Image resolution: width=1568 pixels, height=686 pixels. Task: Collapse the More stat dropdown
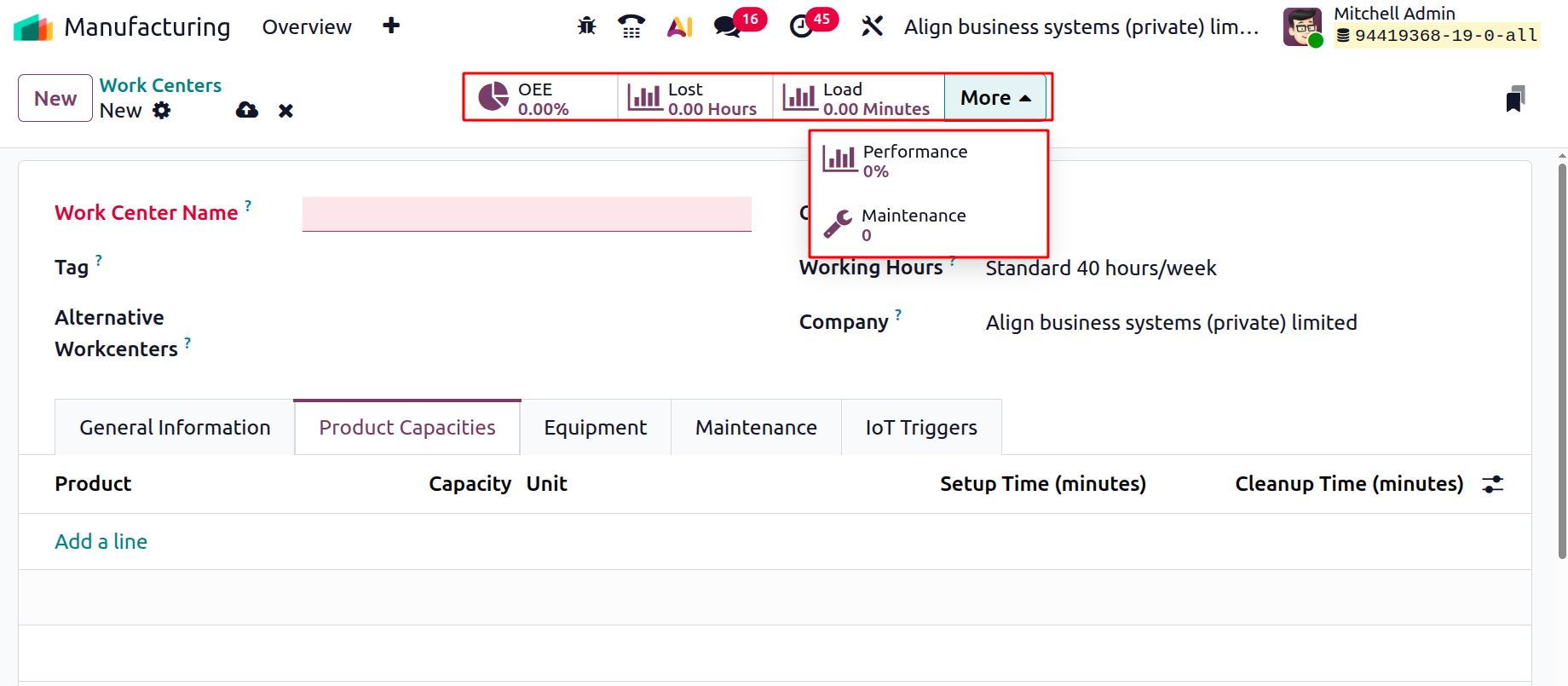pos(994,98)
